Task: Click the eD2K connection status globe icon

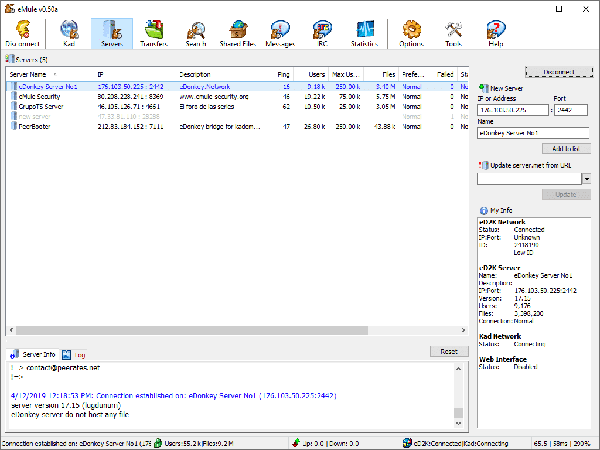Action: click(407, 443)
